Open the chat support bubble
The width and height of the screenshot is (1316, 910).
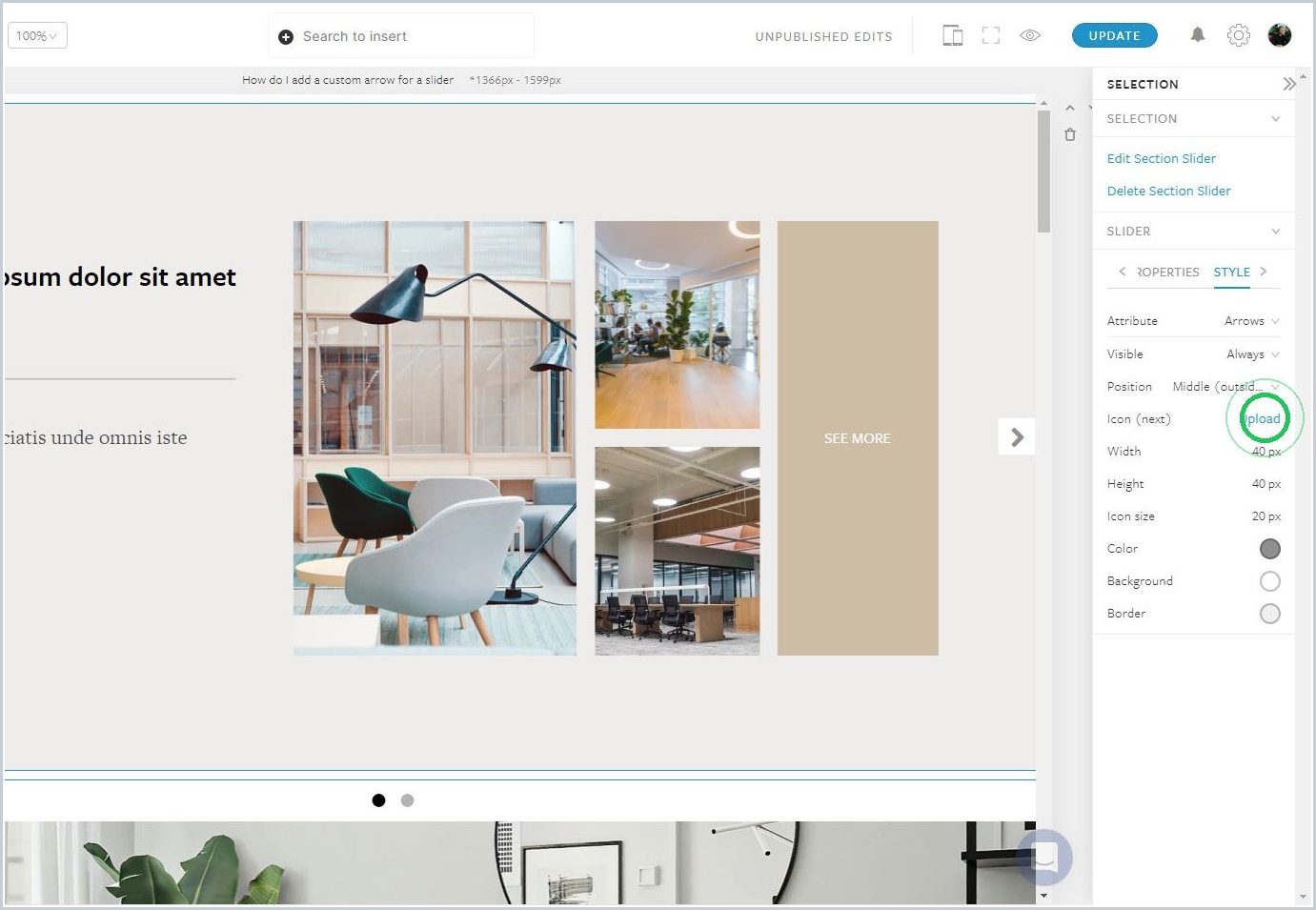tap(1044, 858)
